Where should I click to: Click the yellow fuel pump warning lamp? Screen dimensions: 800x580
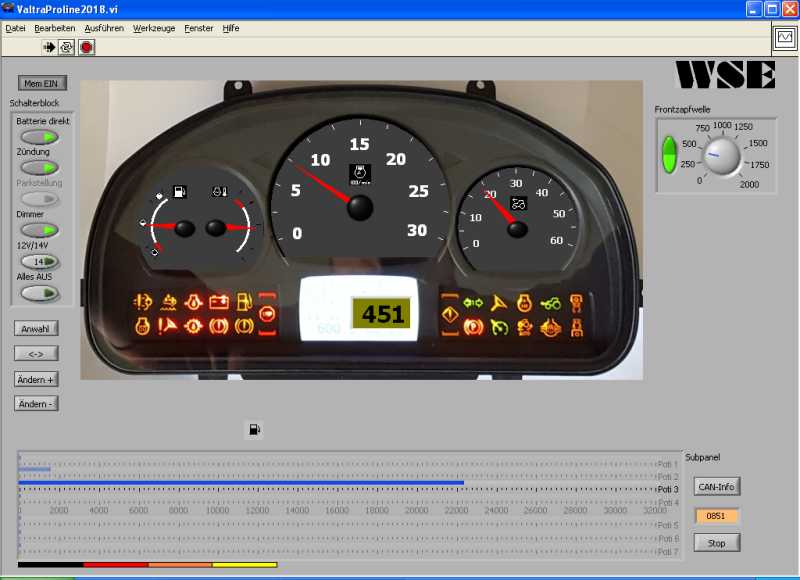click(x=244, y=302)
